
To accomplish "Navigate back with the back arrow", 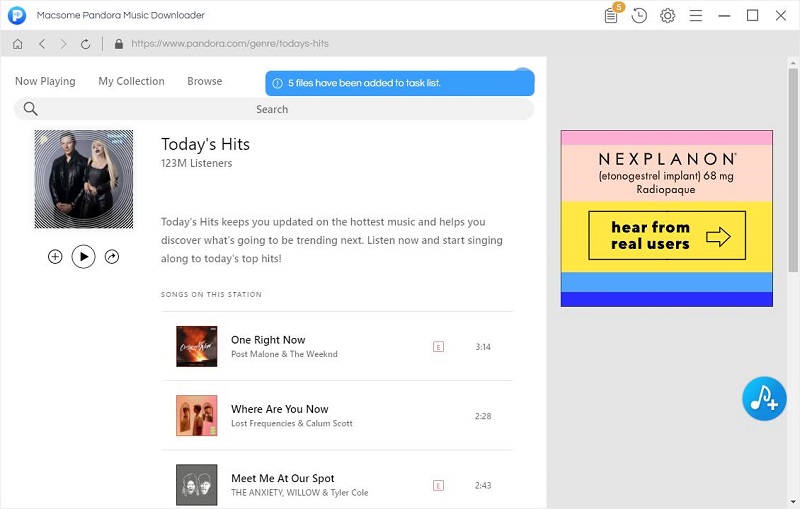I will [42, 44].
